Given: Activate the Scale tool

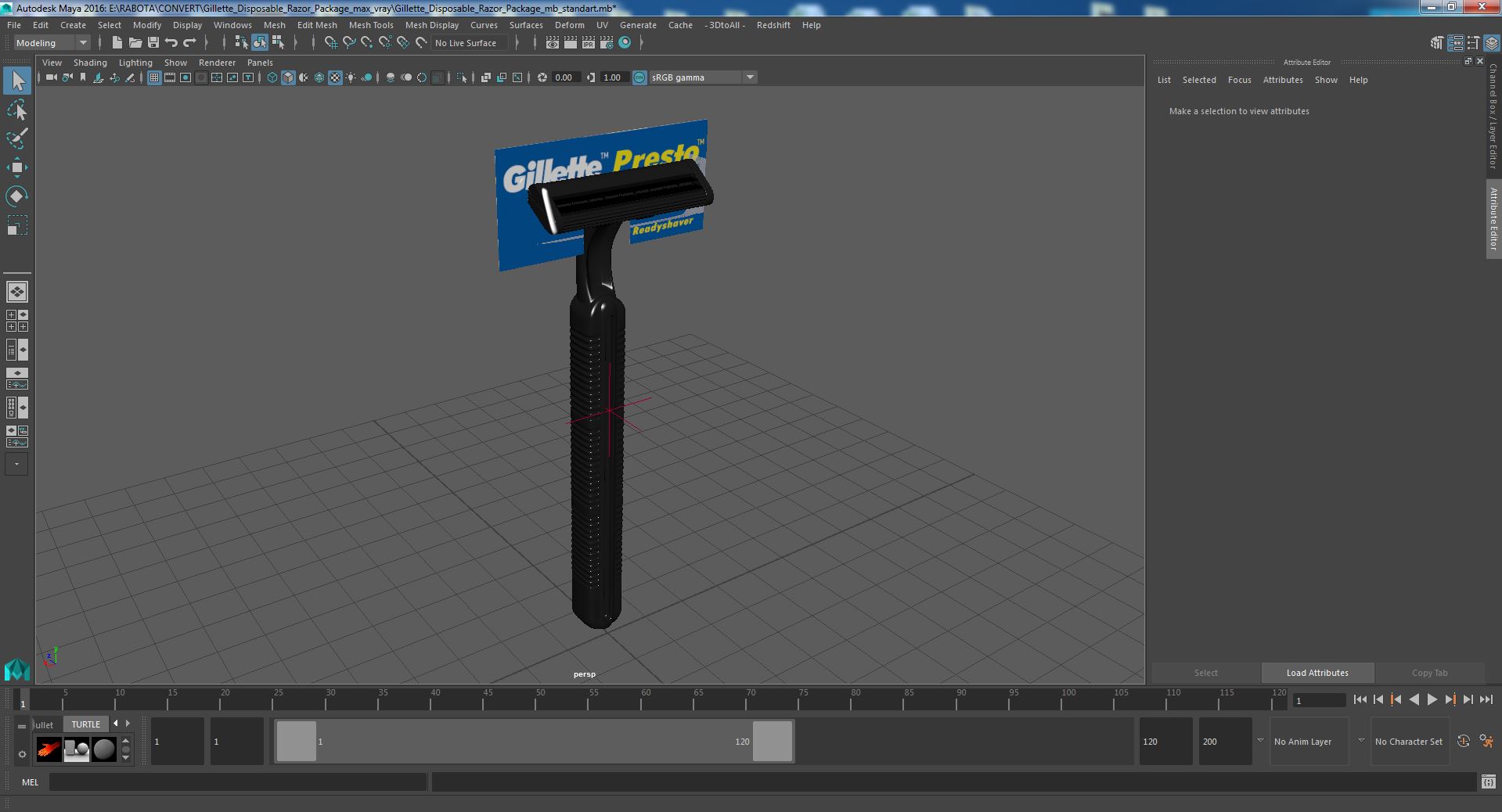Looking at the screenshot, I should [17, 225].
